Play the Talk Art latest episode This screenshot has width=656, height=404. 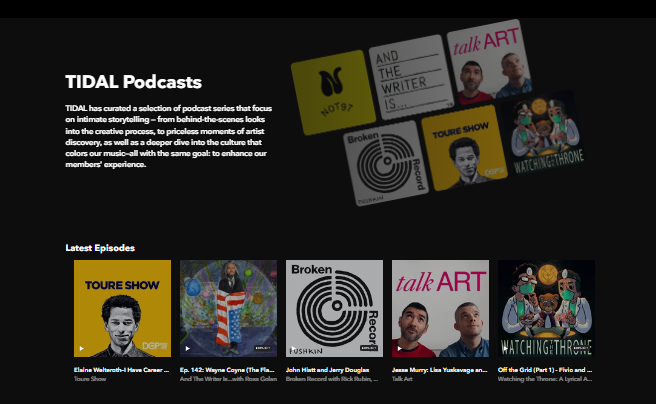[400, 348]
